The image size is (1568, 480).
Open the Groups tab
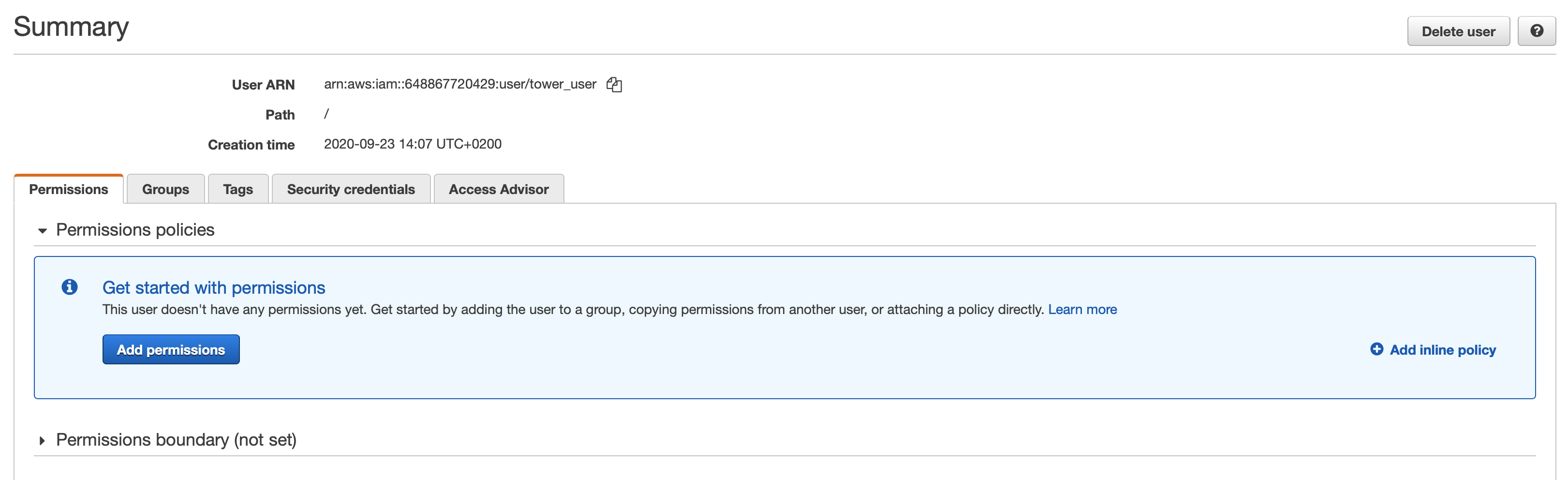click(165, 190)
